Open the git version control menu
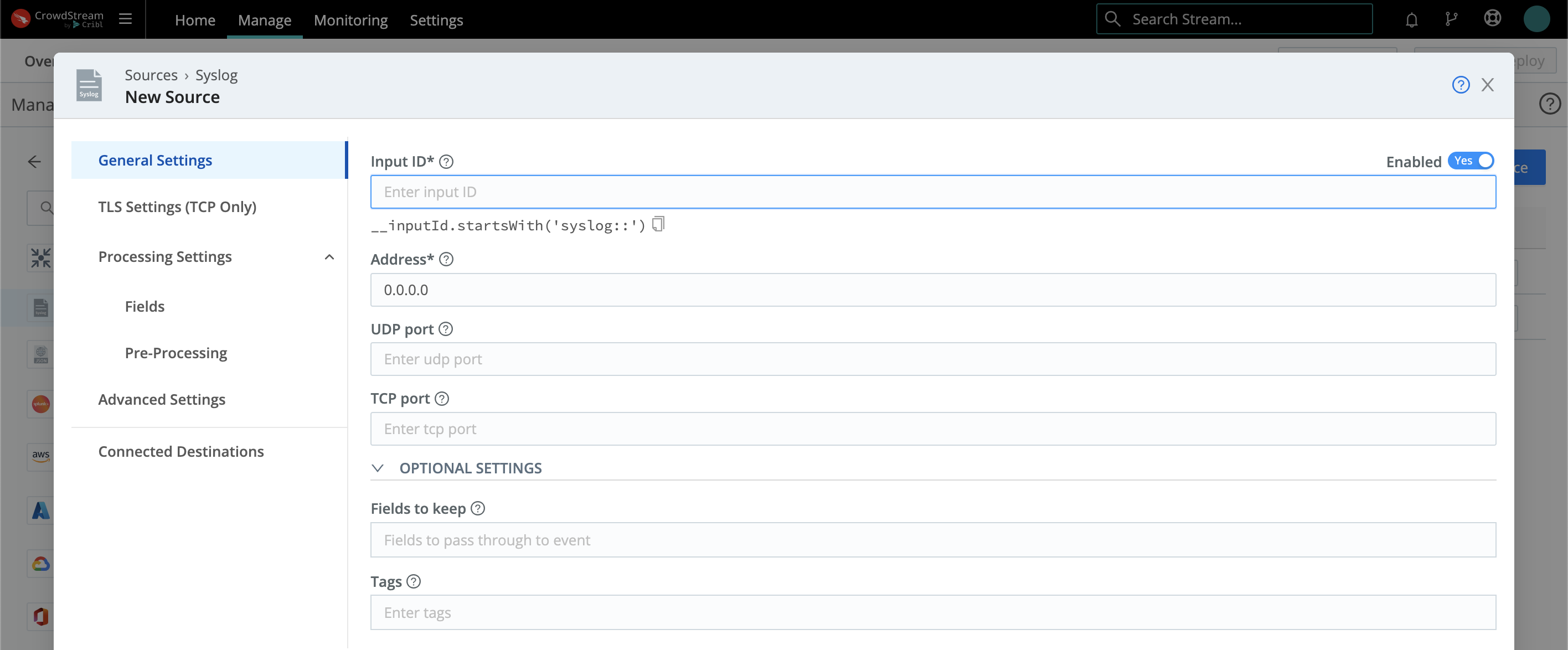The image size is (1568, 650). pyautogui.click(x=1452, y=19)
